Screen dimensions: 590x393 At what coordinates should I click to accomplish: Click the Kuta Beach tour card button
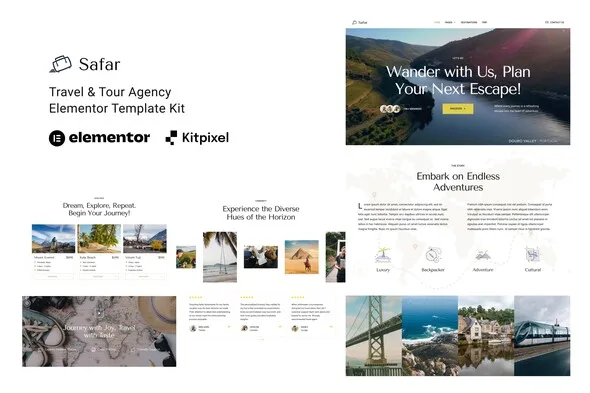click(x=99, y=277)
